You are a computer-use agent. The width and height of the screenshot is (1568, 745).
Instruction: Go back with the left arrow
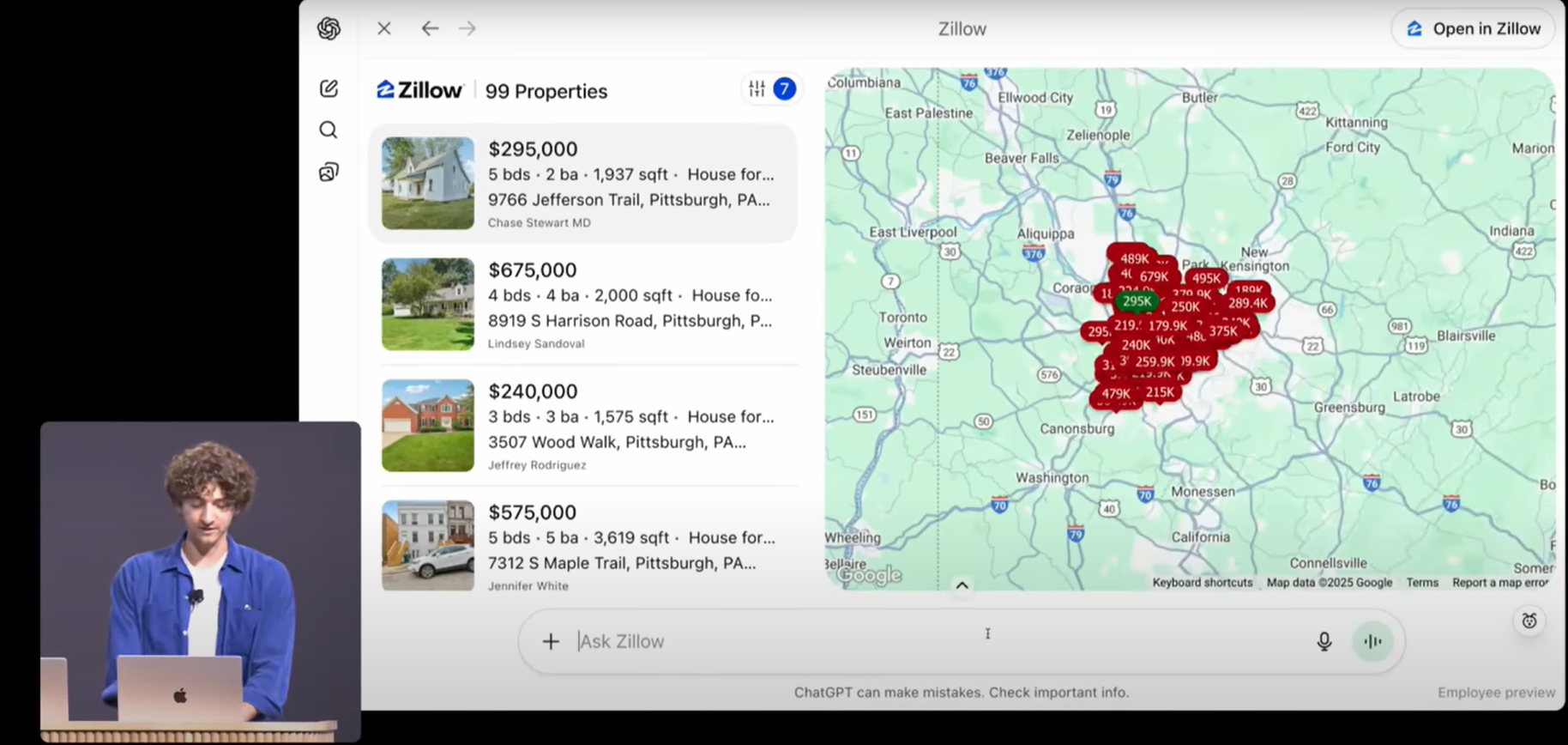pyautogui.click(x=430, y=28)
